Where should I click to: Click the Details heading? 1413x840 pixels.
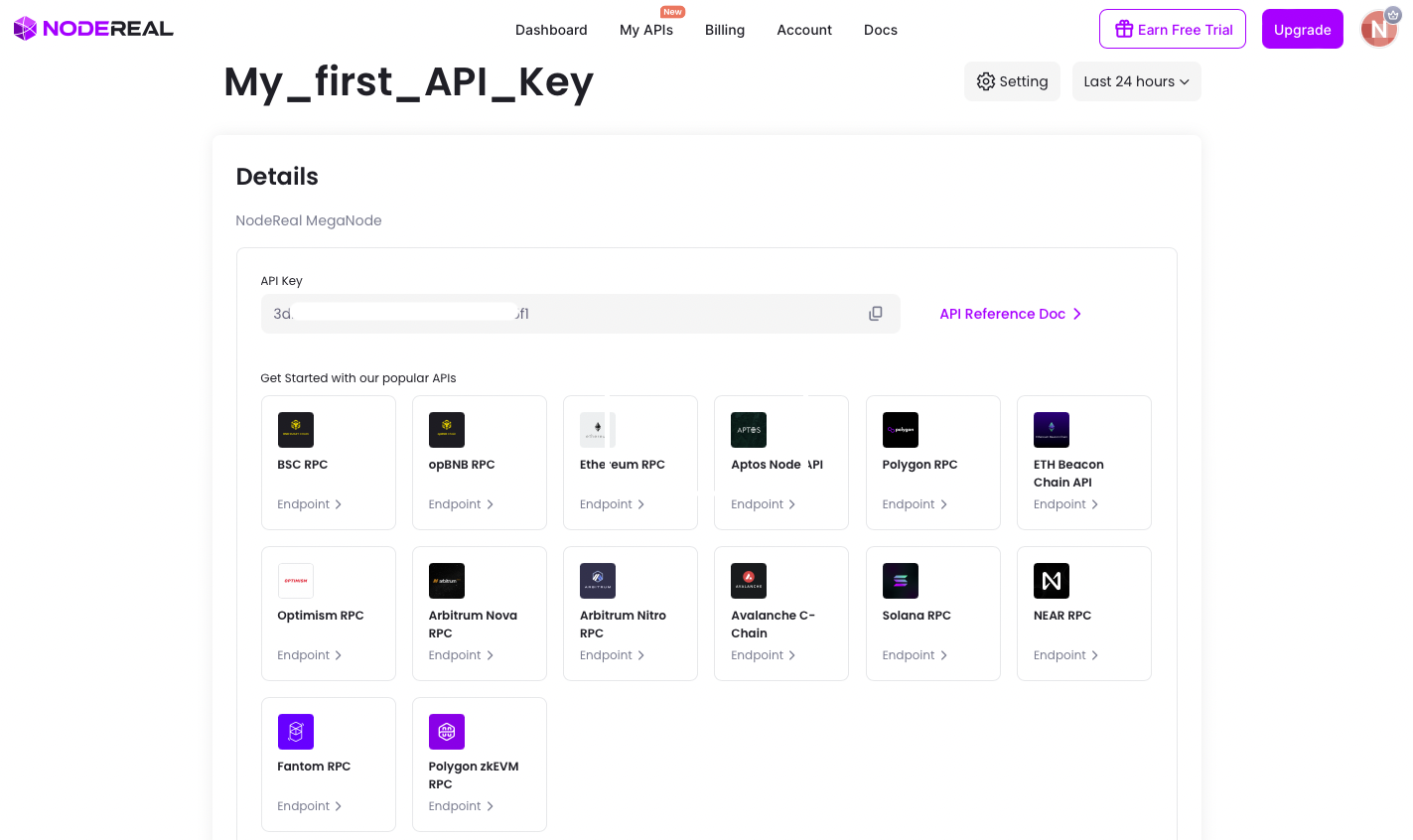tap(277, 177)
